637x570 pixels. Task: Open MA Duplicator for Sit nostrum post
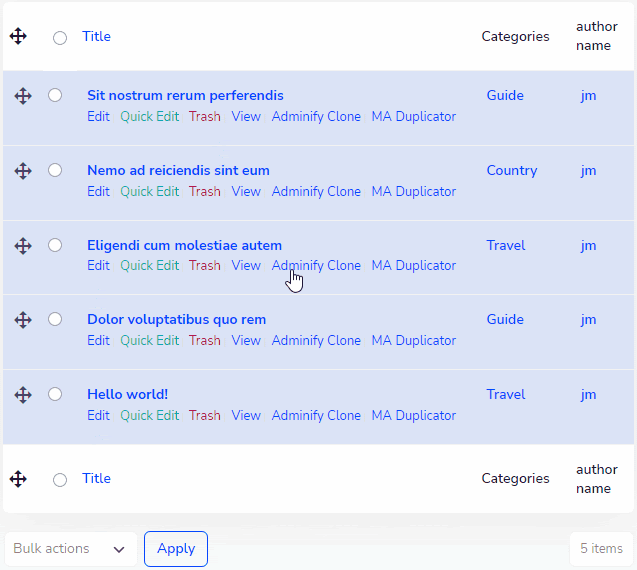click(413, 117)
